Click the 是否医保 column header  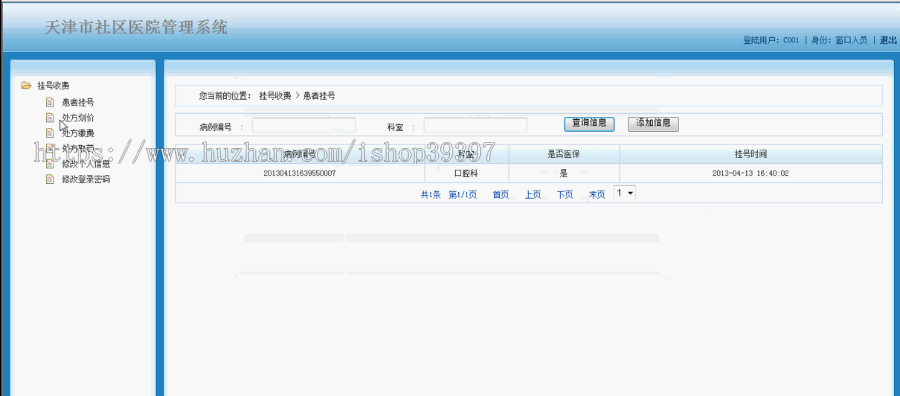[564, 154]
